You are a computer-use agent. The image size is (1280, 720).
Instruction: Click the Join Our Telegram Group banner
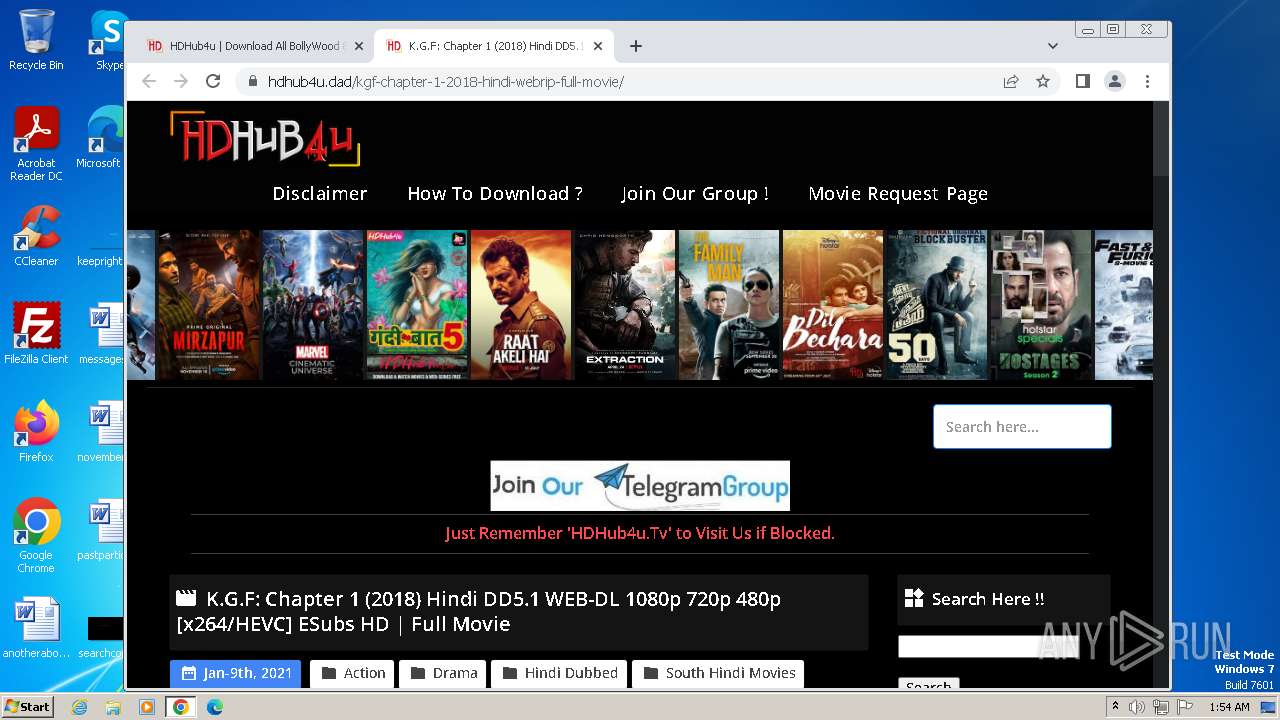[640, 486]
